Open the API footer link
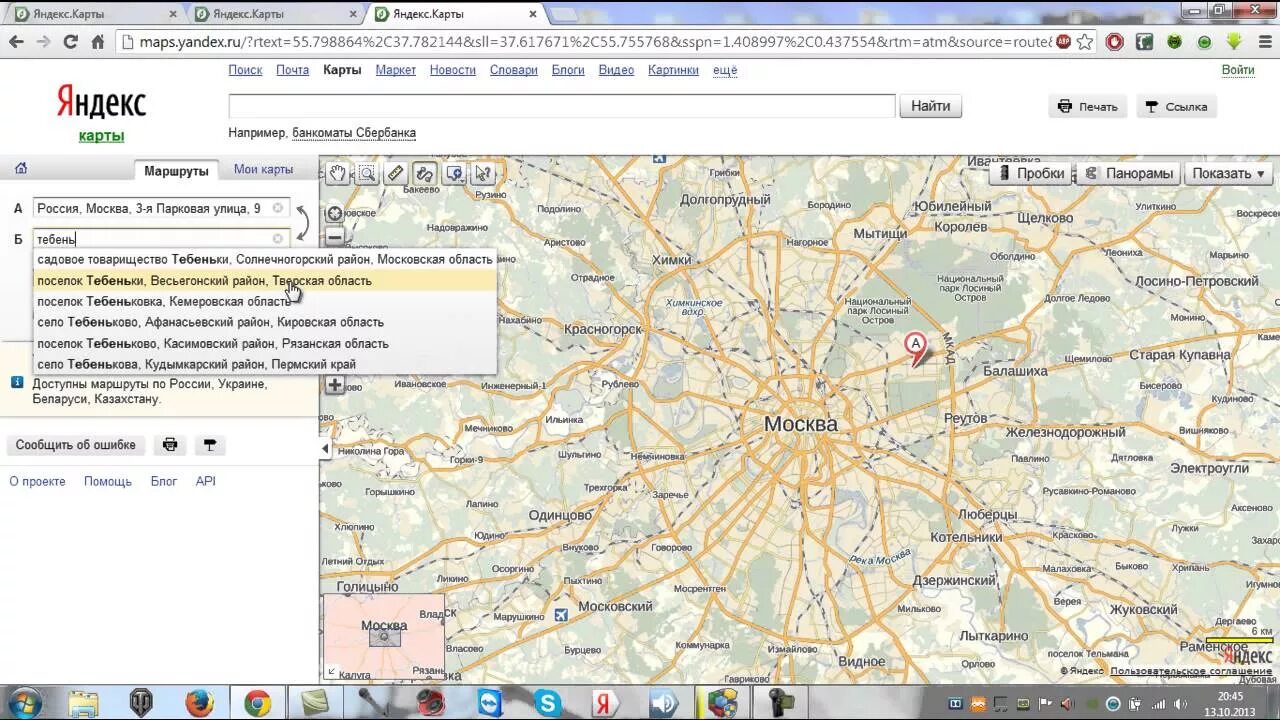 (x=205, y=481)
